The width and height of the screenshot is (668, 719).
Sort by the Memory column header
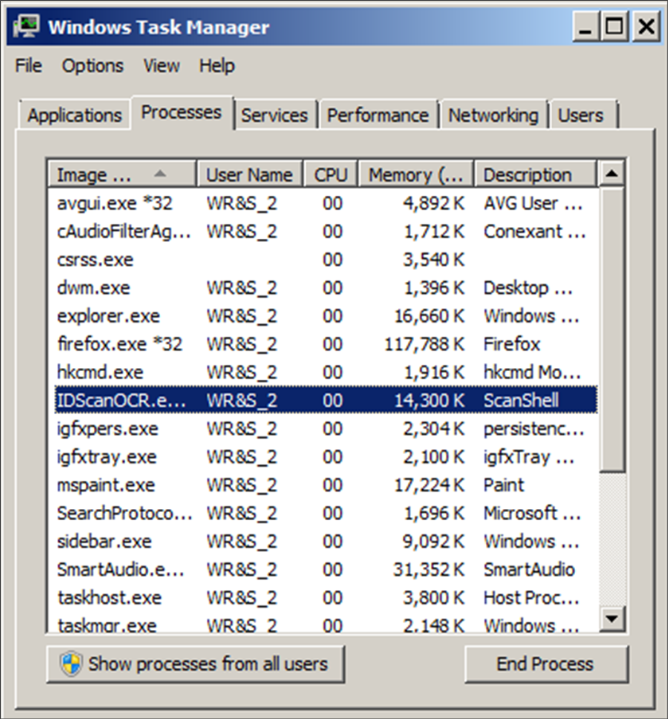click(416, 175)
